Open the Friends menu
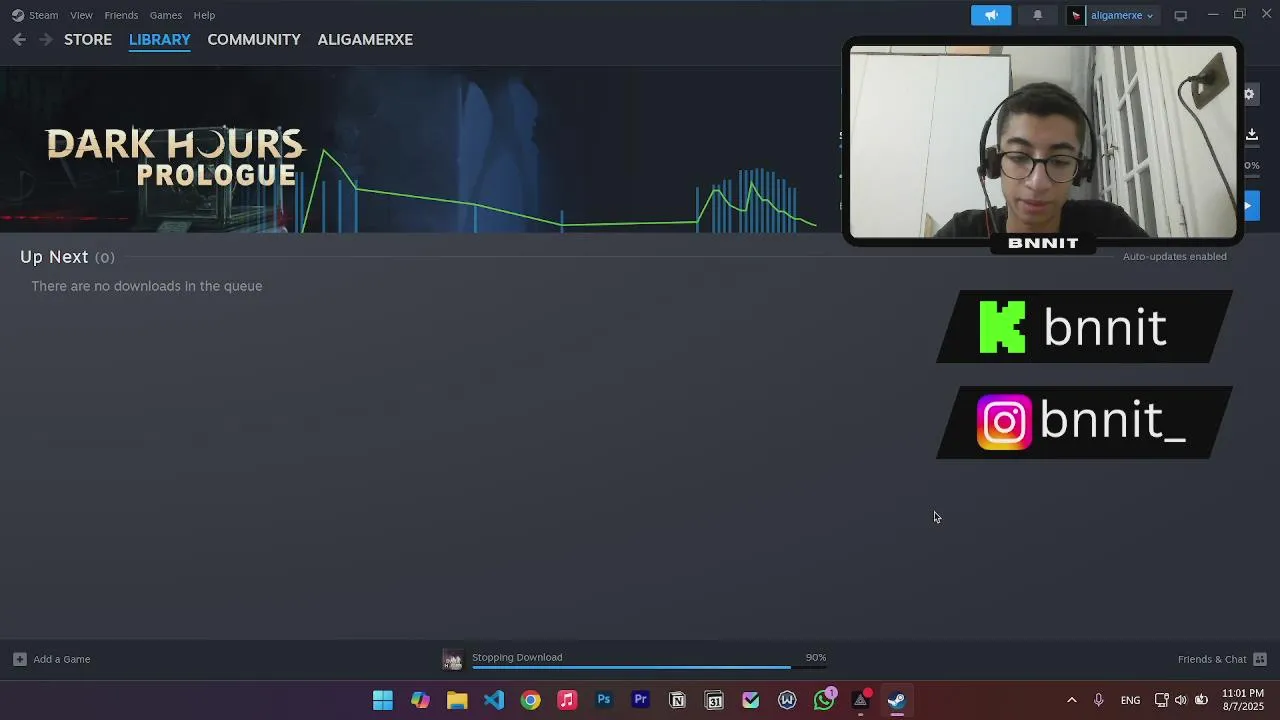This screenshot has height=720, width=1280. tap(121, 15)
